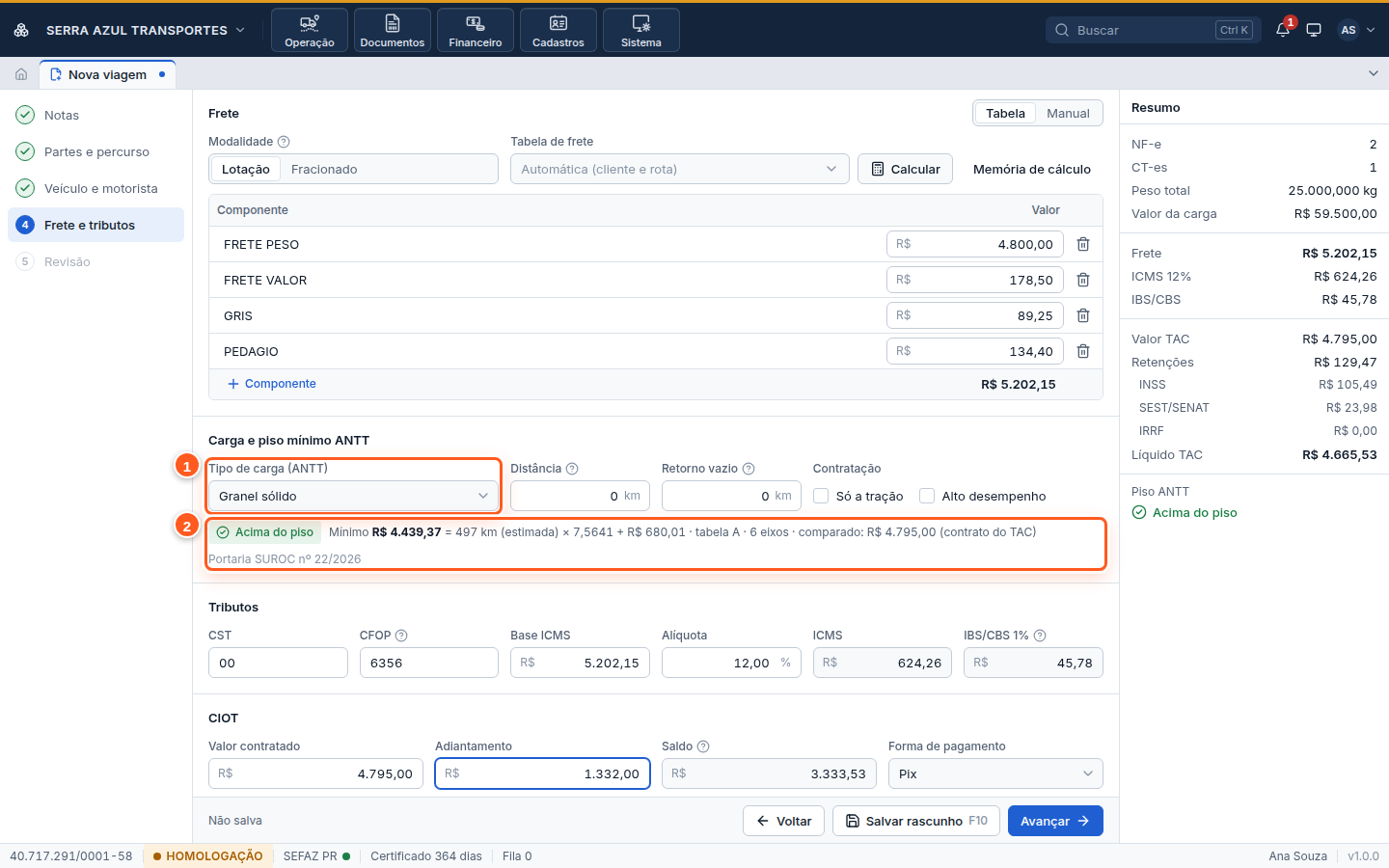Open the notifications bell
Viewport: 1389px width, 868px height.
[x=1283, y=30]
